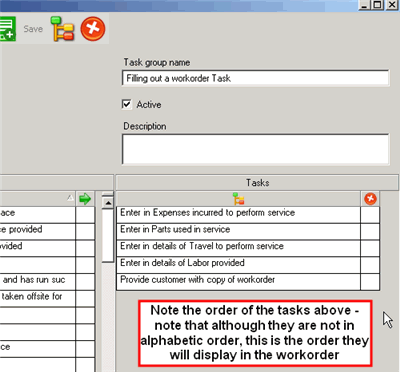This screenshot has width=400, height=372.
Task: Click the hierarchy icon in Tasks column header
Action: [x=239, y=199]
